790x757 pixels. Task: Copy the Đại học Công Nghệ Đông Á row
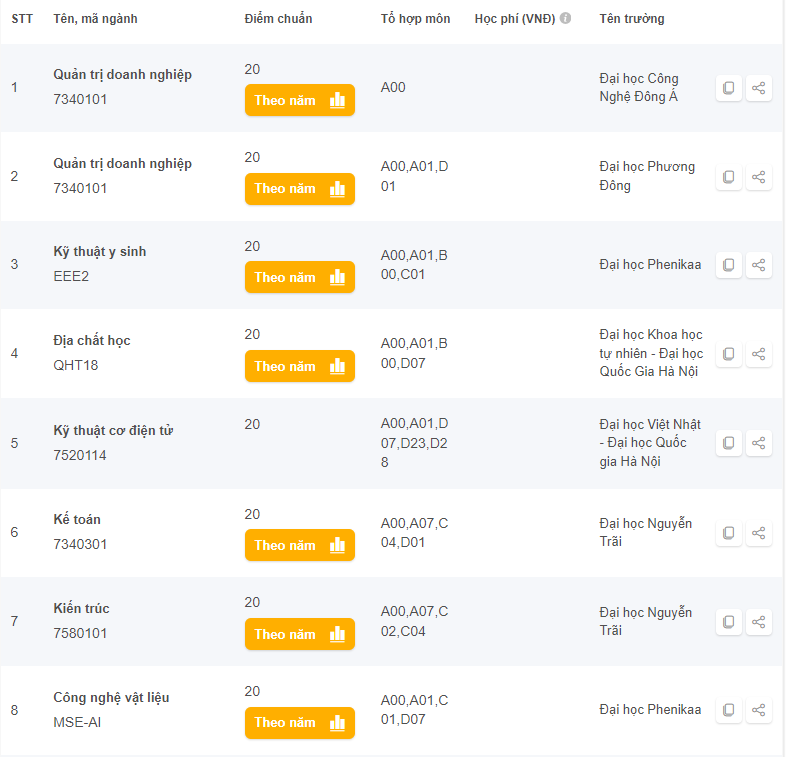point(729,88)
